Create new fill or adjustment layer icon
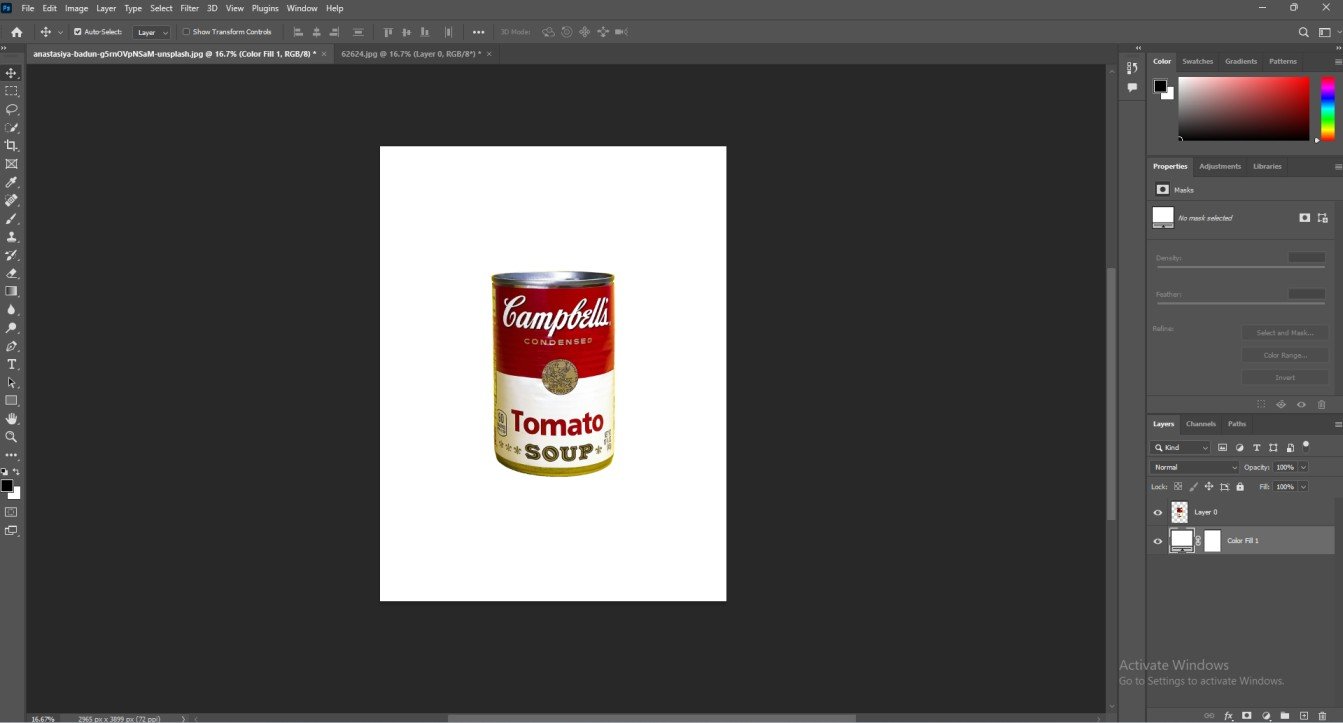The width and height of the screenshot is (1343, 723). 1266,716
